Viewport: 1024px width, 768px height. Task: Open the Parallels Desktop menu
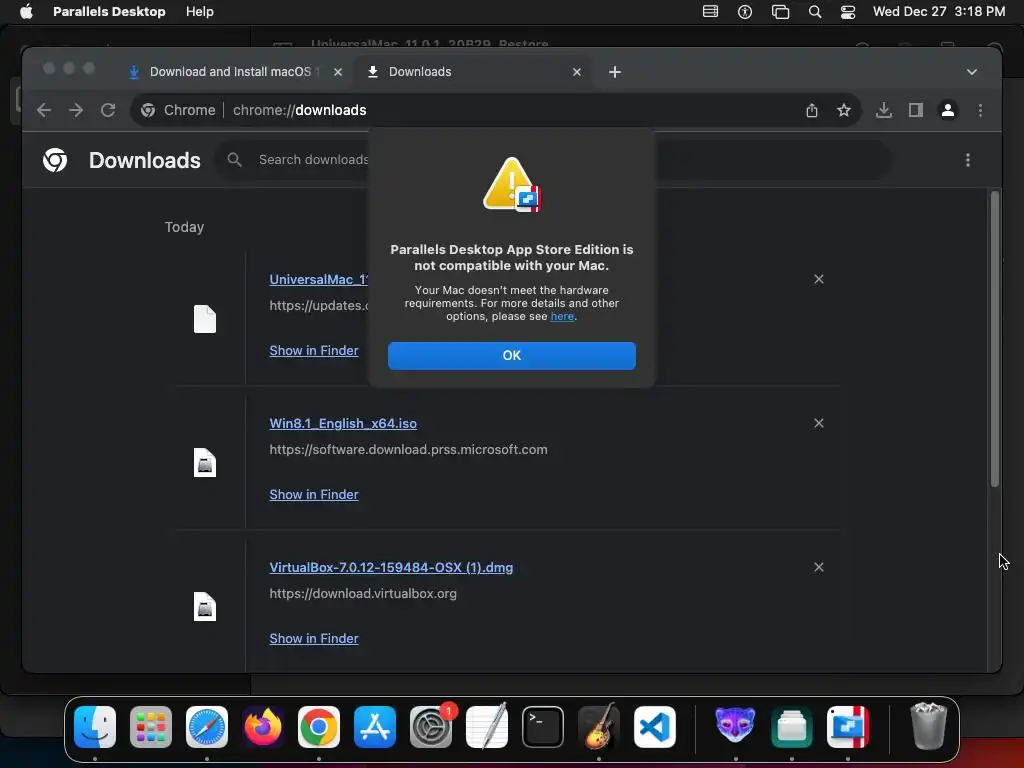click(x=109, y=11)
